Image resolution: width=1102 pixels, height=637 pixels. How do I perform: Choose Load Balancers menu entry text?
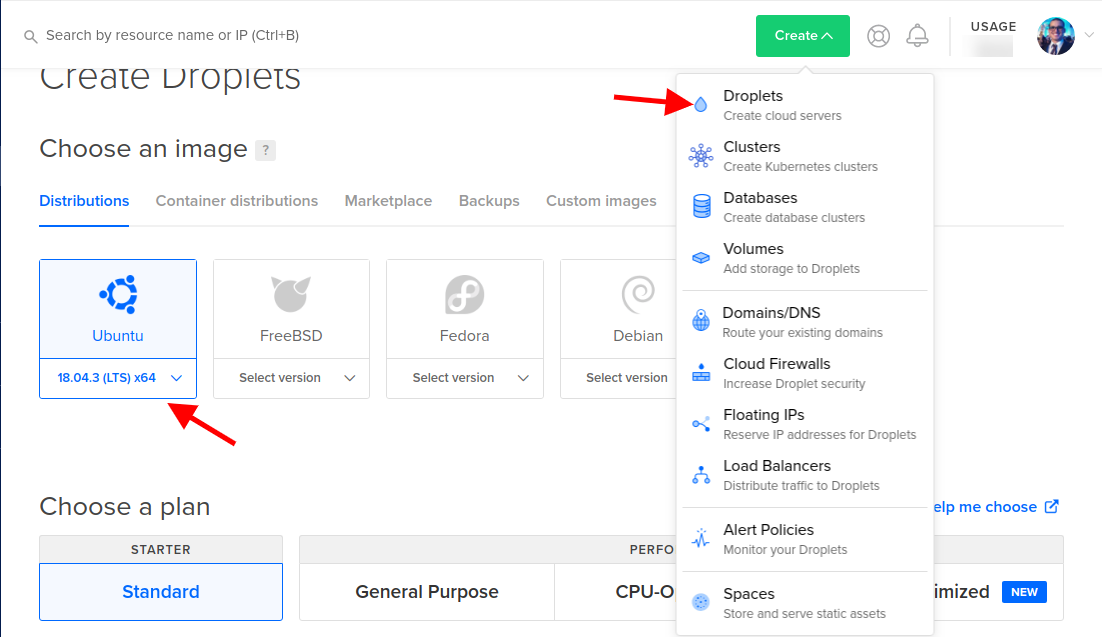tap(777, 466)
